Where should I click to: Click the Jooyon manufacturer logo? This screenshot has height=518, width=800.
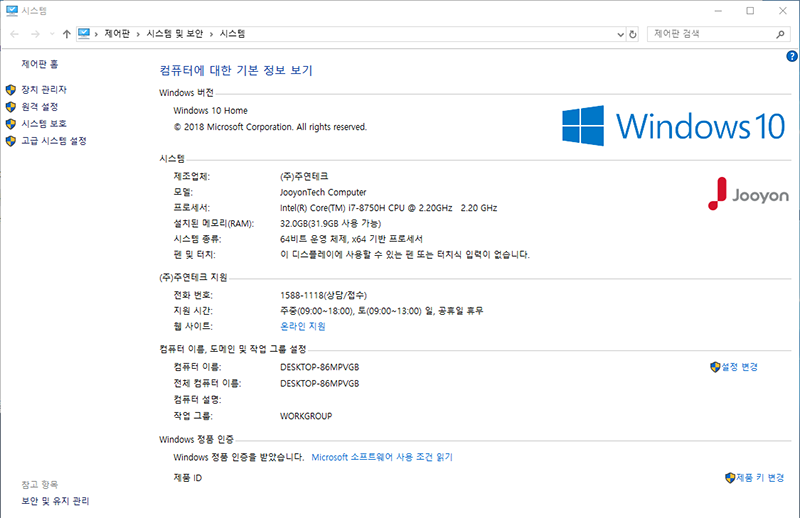point(747,194)
